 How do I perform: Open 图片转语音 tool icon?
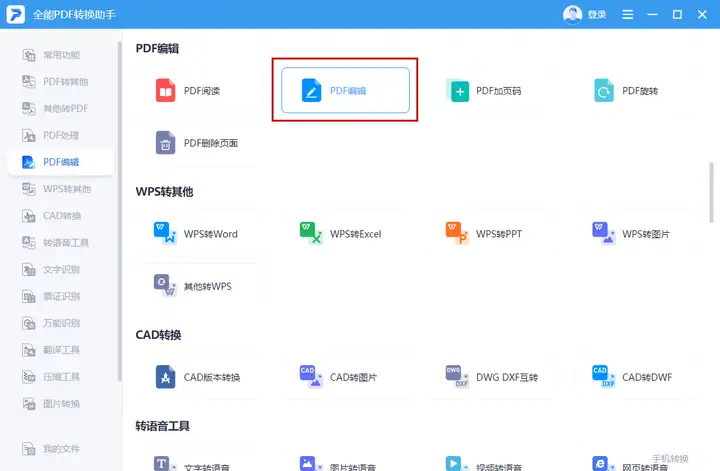pos(310,463)
